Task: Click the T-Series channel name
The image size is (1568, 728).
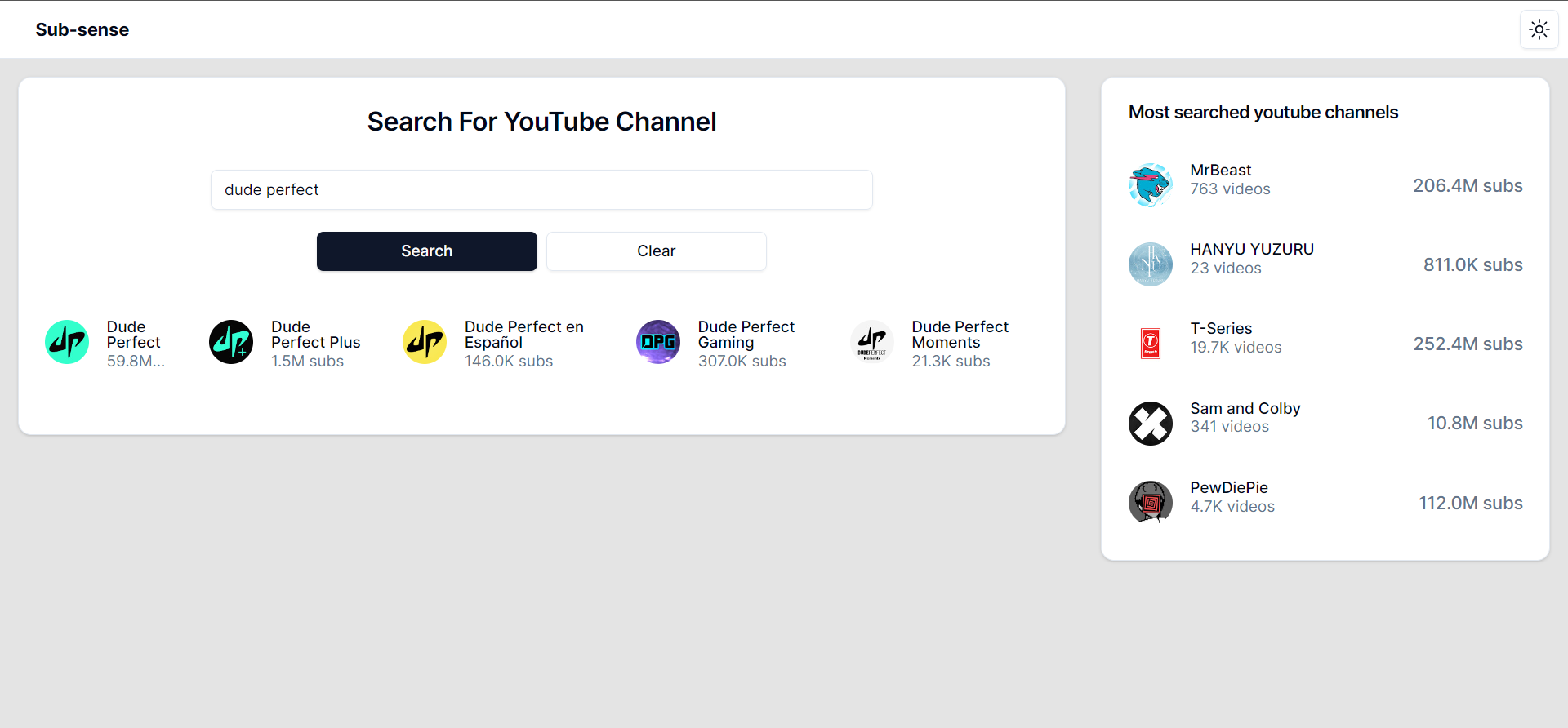Action: (1221, 328)
